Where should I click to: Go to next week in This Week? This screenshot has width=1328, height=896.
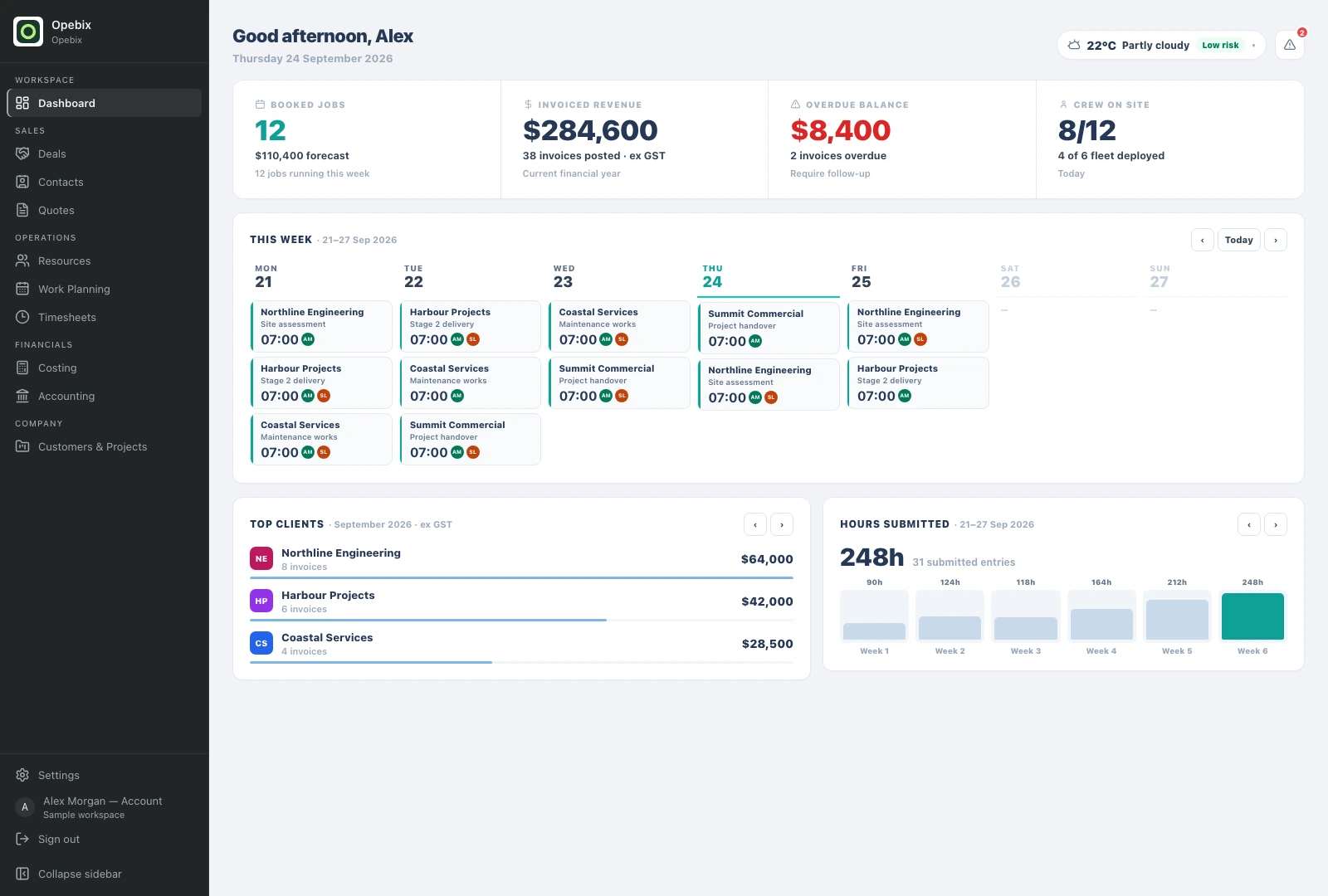tap(1276, 240)
